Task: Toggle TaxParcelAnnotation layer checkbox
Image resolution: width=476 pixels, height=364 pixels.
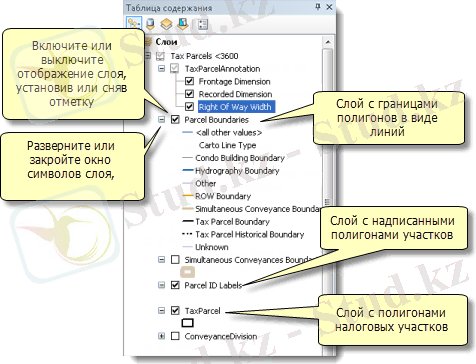Action: 174,69
